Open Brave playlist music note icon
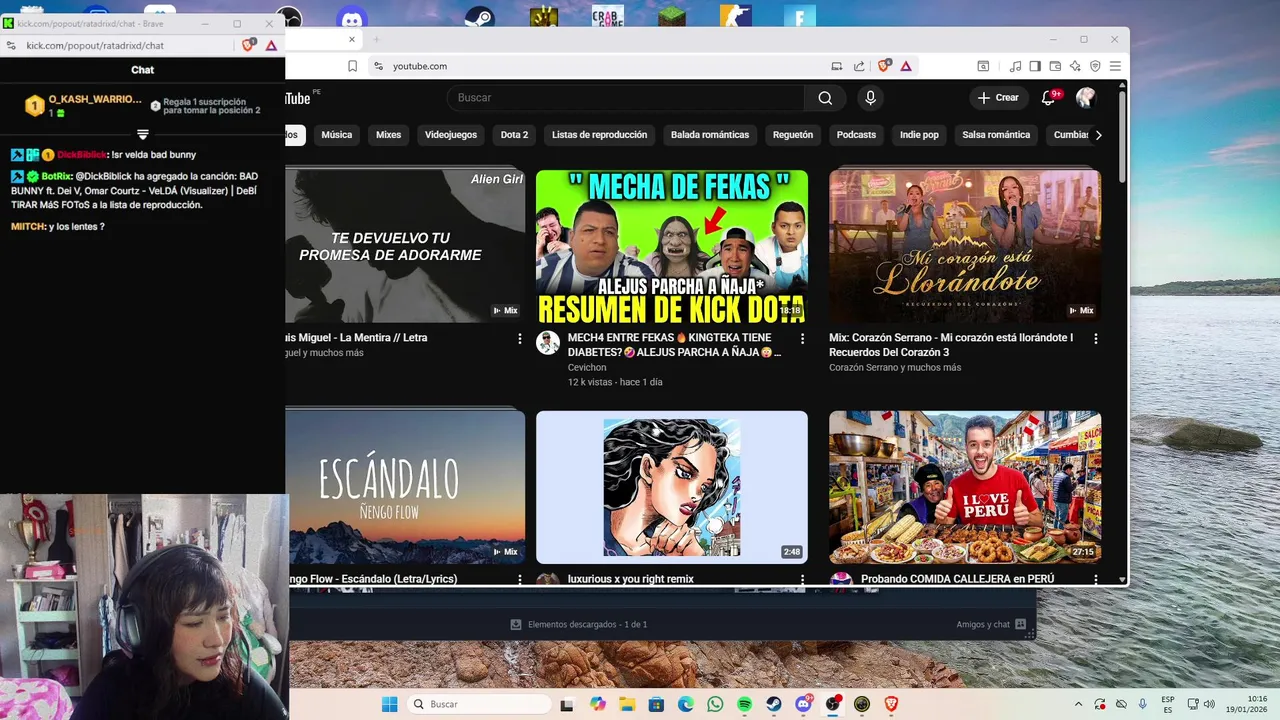 click(x=1016, y=66)
